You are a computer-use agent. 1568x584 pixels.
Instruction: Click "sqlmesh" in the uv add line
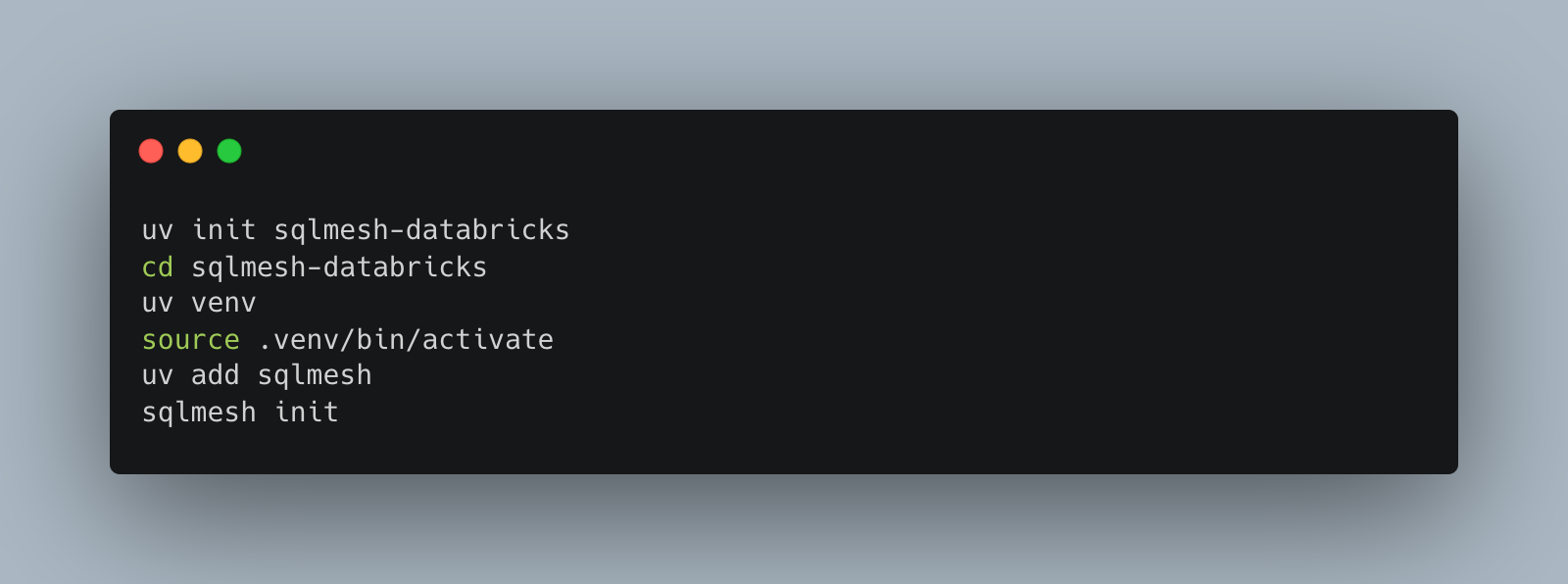click(x=315, y=375)
